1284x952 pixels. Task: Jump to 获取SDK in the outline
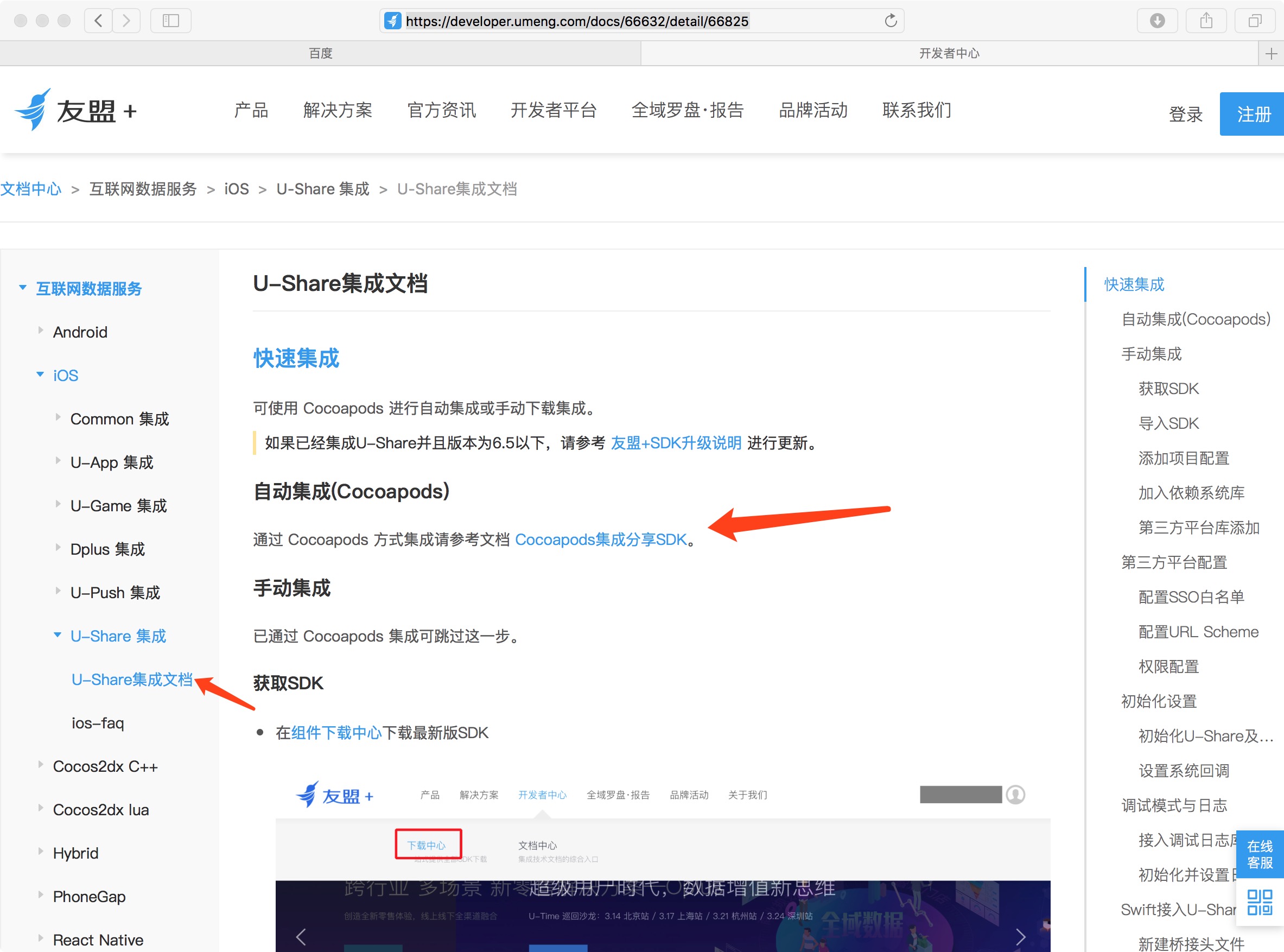pos(1168,389)
